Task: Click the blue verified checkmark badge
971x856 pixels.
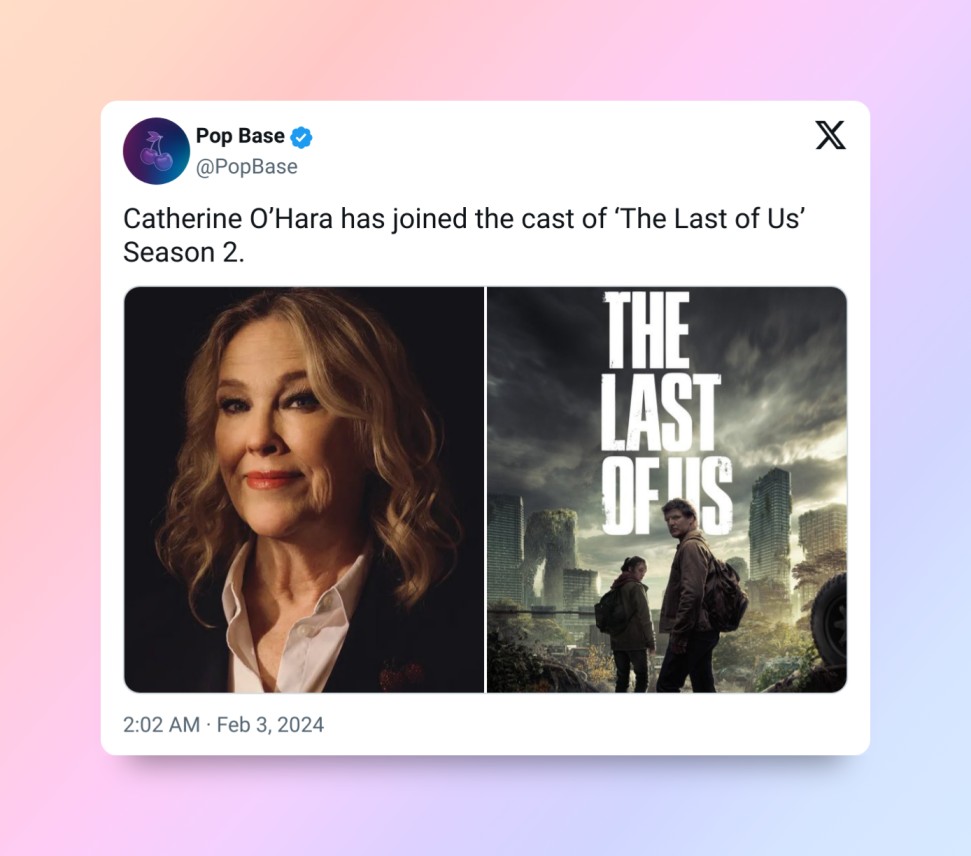Action: (301, 138)
